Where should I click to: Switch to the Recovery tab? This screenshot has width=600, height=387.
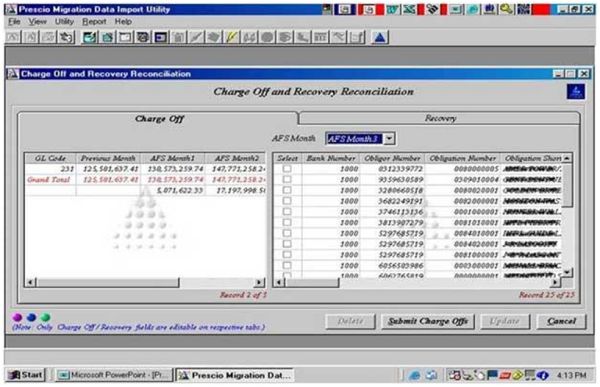tap(440, 118)
